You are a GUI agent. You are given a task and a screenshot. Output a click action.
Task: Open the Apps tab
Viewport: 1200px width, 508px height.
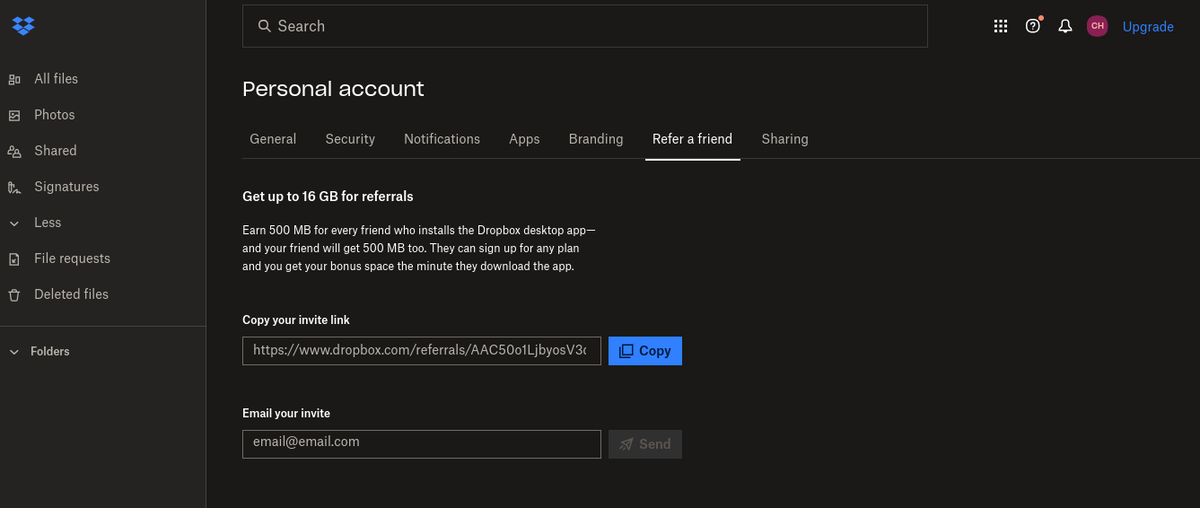click(x=524, y=139)
